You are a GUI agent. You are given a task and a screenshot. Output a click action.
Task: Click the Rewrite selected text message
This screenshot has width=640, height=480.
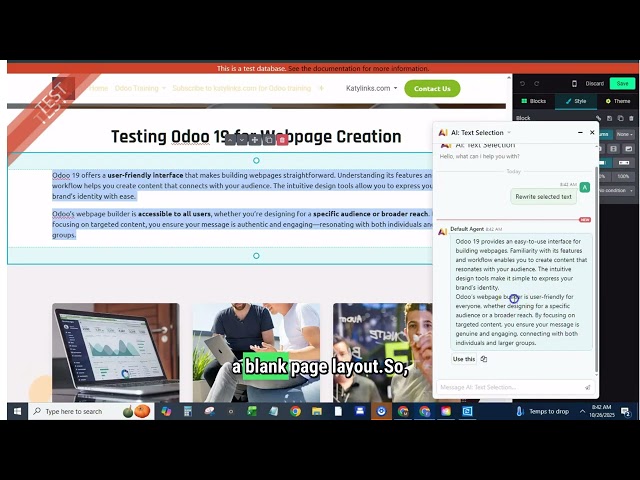point(543,197)
